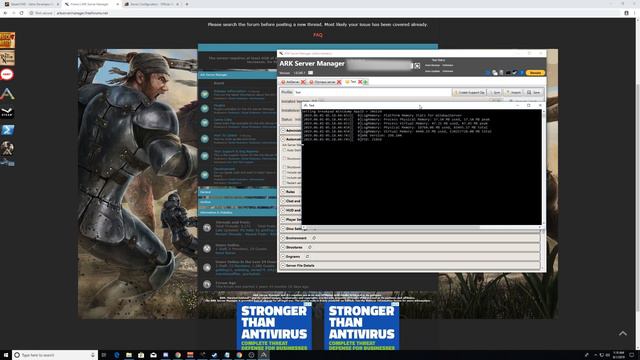Expand the Environment section
The width and height of the screenshot is (640, 360).
pos(283,238)
